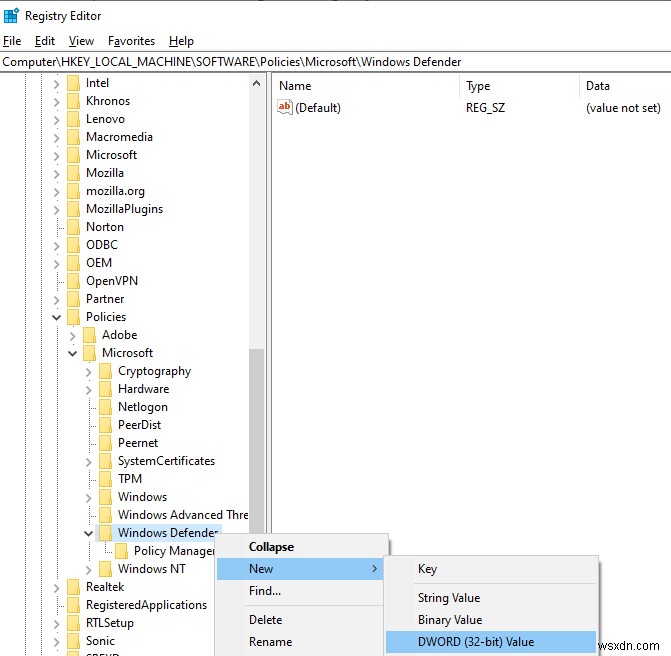Expand the Realtek key
Screen dimensions: 671x656
[56, 588]
